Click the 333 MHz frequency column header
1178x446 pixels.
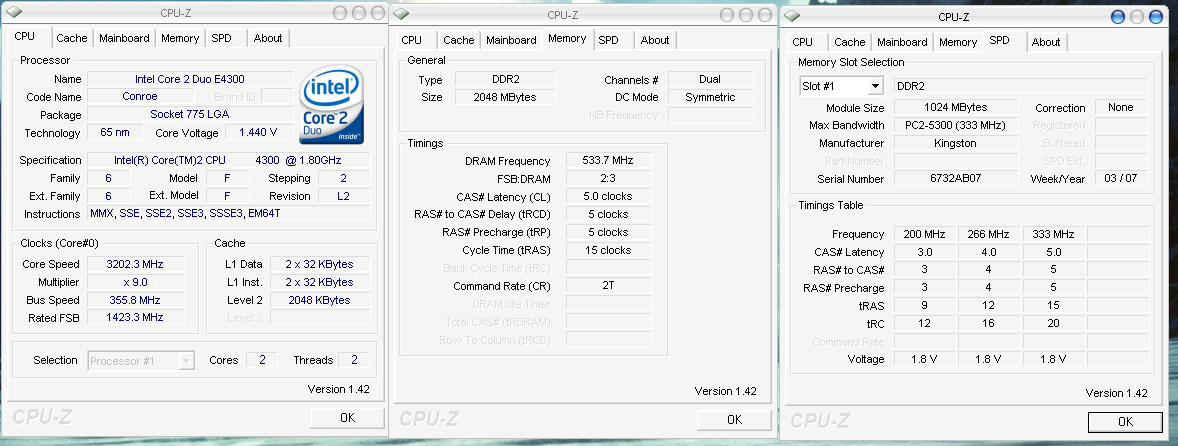pyautogui.click(x=1053, y=234)
